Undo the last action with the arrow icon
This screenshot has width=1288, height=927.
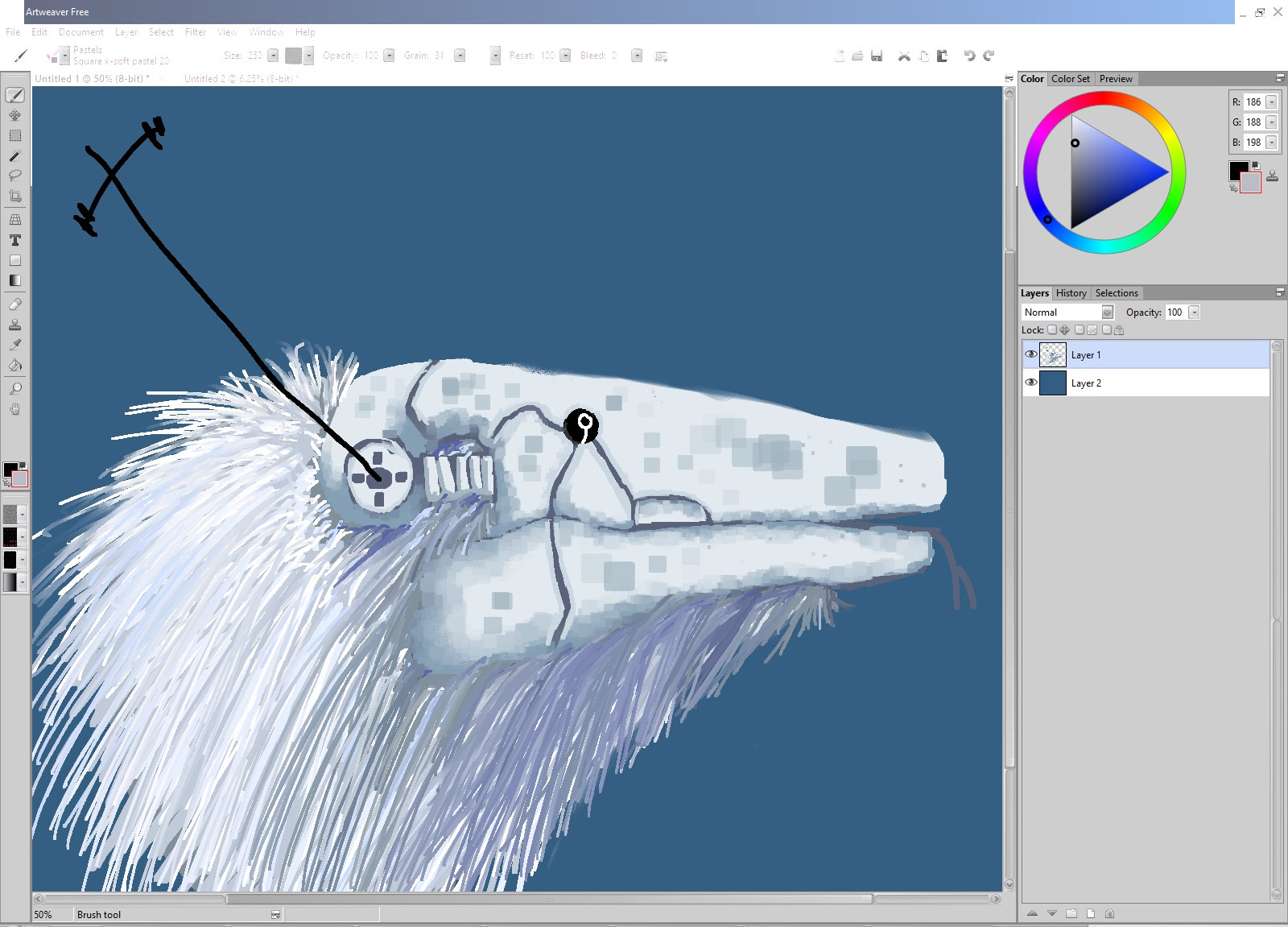(969, 56)
